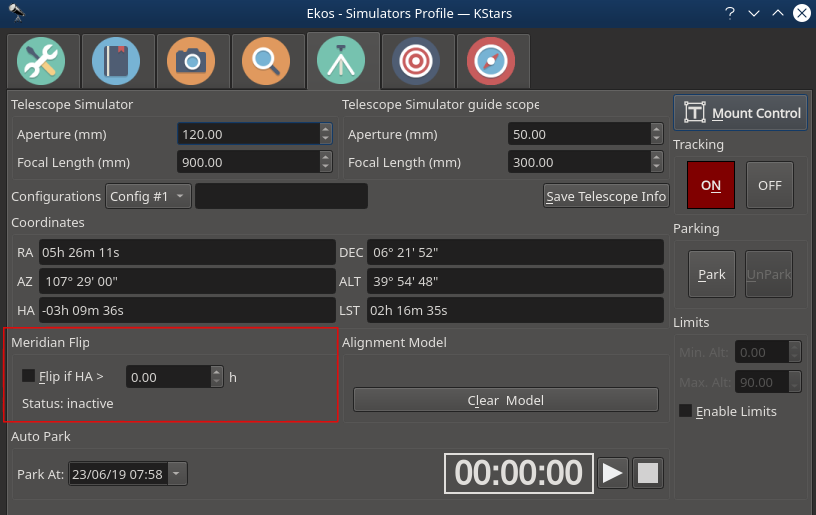Click the Park At date field
The width and height of the screenshot is (816, 515).
[x=118, y=474]
